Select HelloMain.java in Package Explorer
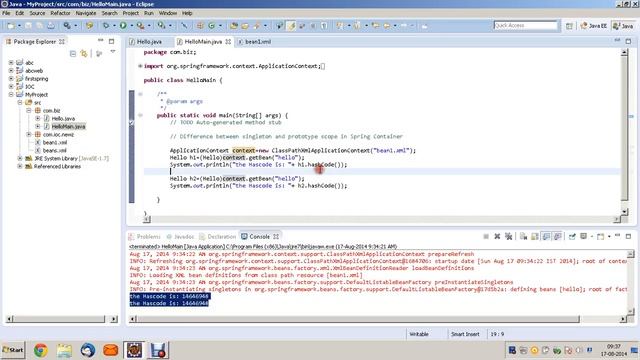 coord(68,127)
